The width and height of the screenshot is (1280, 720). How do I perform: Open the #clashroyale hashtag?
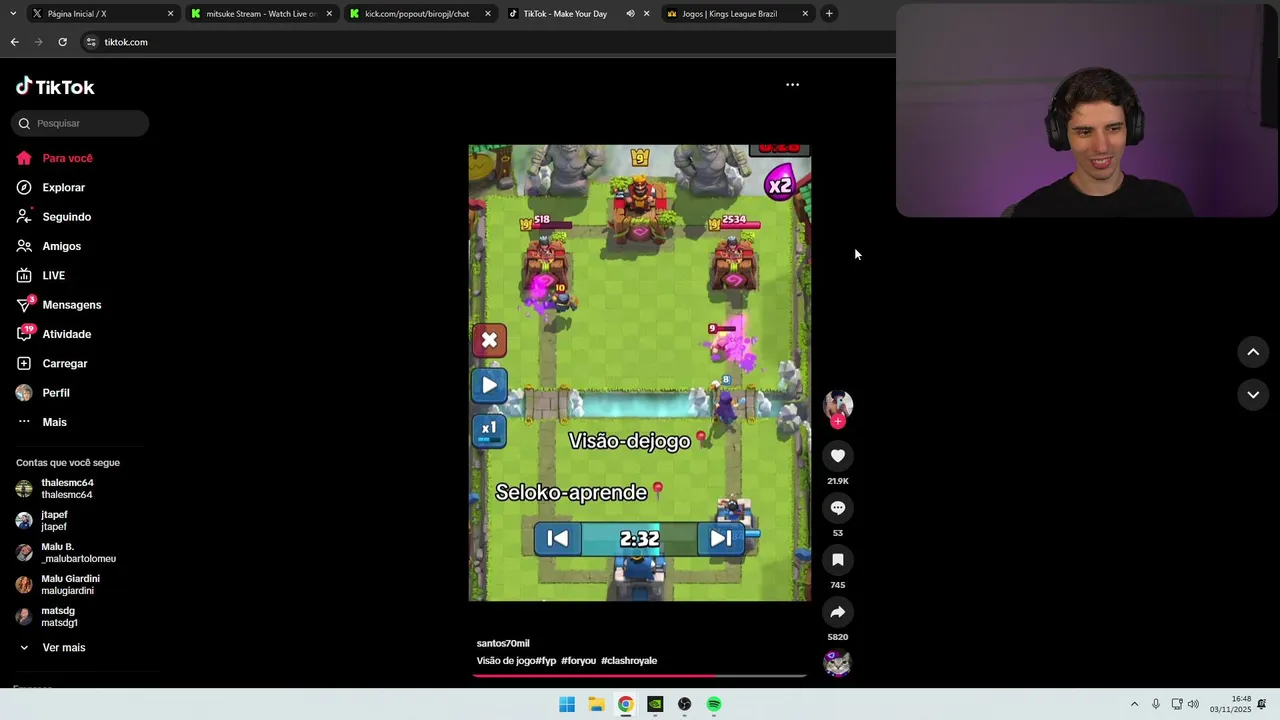coord(629,661)
